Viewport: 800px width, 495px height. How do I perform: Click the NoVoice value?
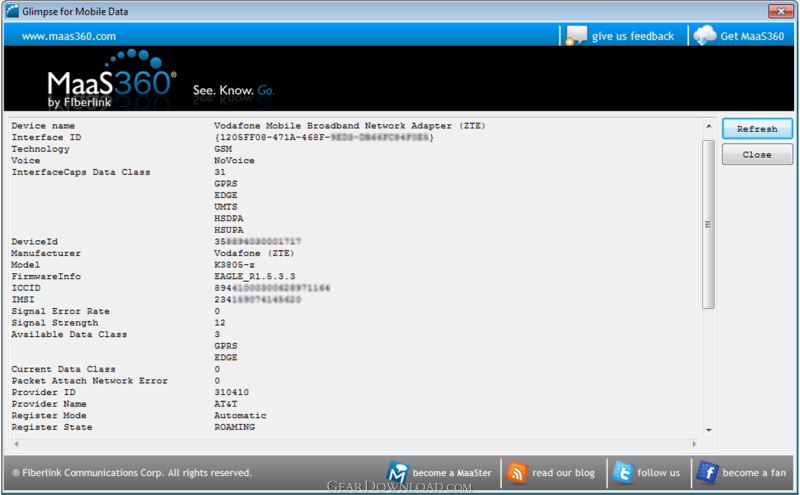tap(234, 160)
